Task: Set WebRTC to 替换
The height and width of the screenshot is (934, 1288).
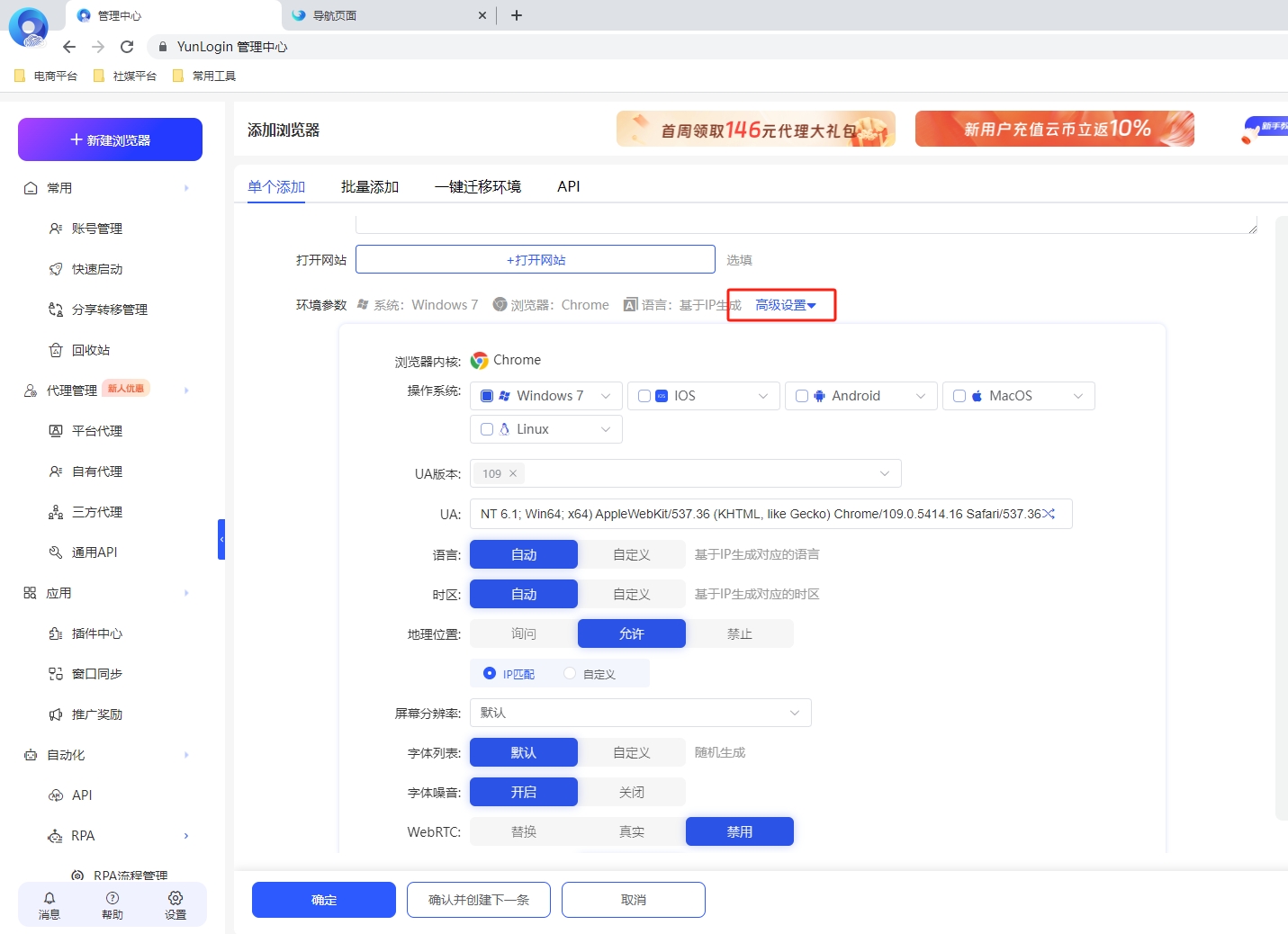Action: point(524,831)
